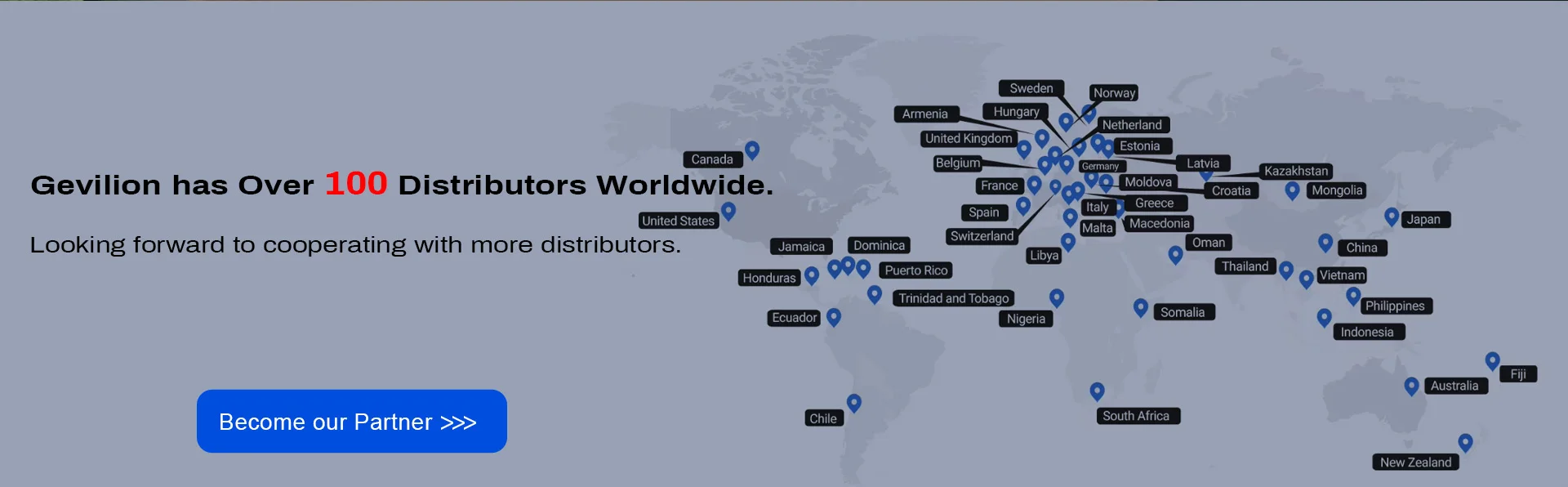Click the Fiji label
The width and height of the screenshot is (1568, 487).
pyautogui.click(x=1518, y=374)
